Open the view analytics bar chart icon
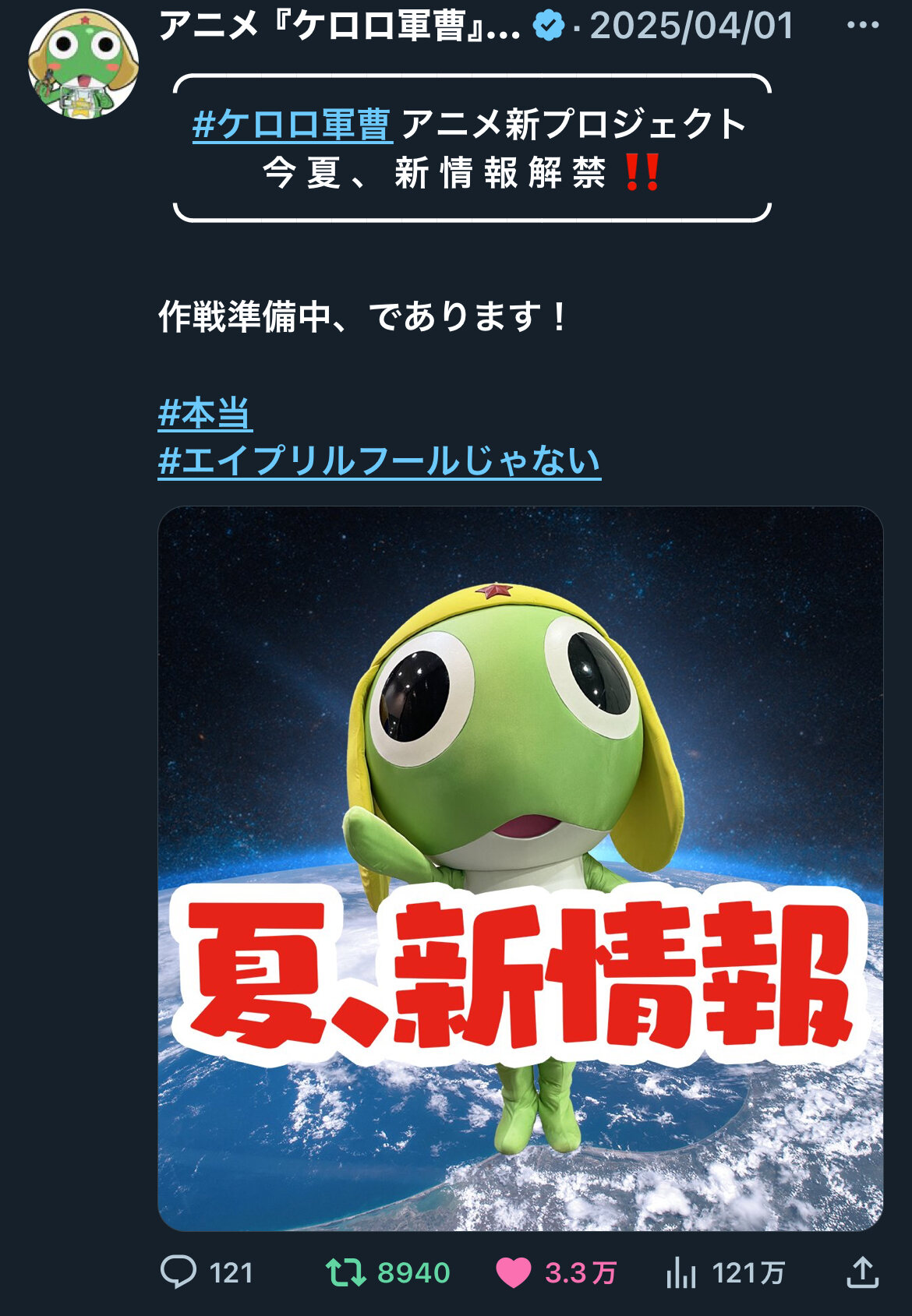This screenshot has width=912, height=1316. (x=681, y=1272)
